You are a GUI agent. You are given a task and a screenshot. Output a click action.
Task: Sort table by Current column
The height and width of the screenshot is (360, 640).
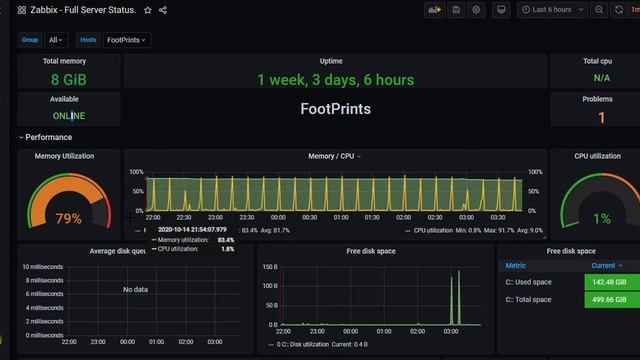pyautogui.click(x=607, y=265)
